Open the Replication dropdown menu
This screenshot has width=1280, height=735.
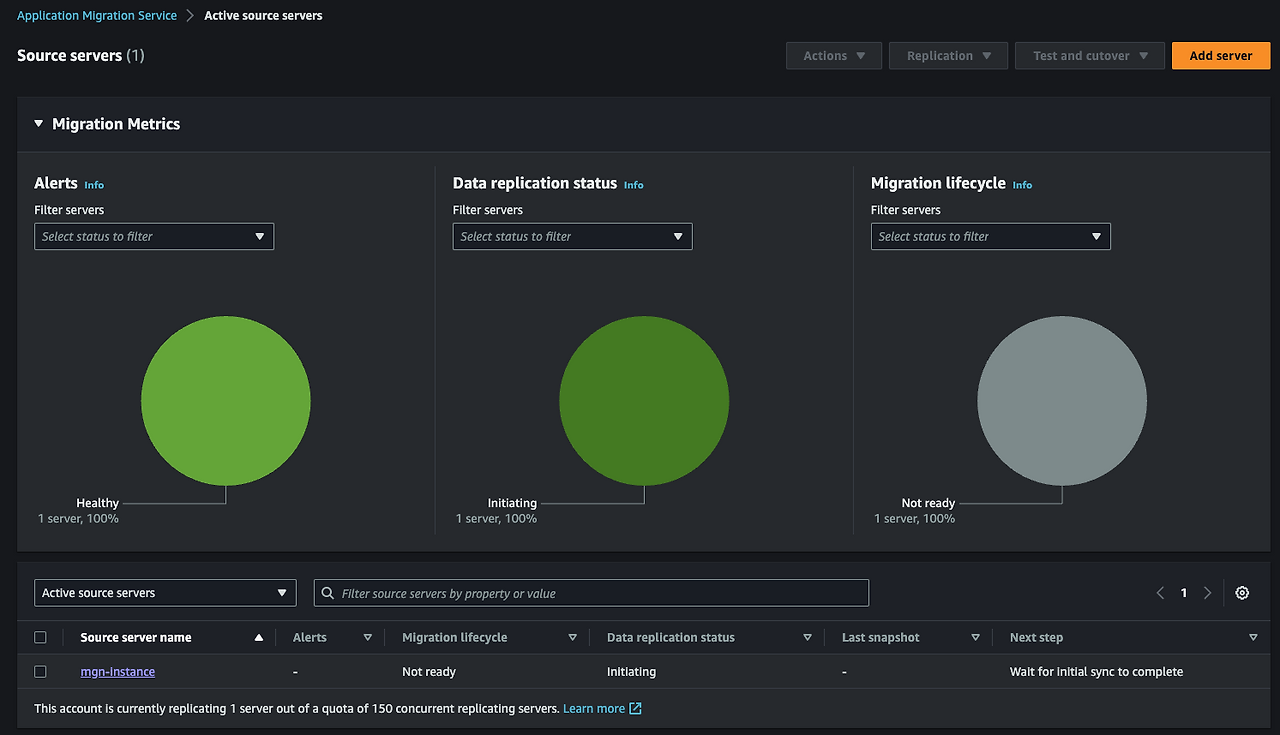coord(949,56)
